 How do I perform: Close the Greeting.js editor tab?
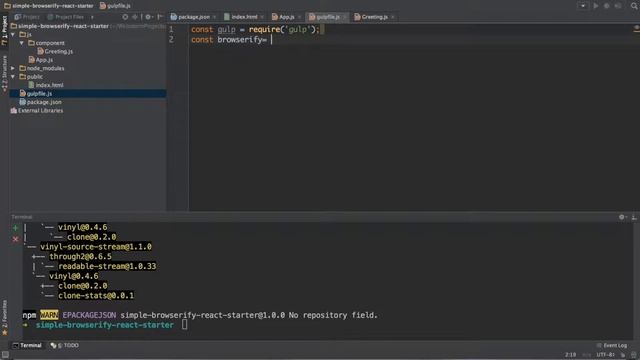point(393,17)
